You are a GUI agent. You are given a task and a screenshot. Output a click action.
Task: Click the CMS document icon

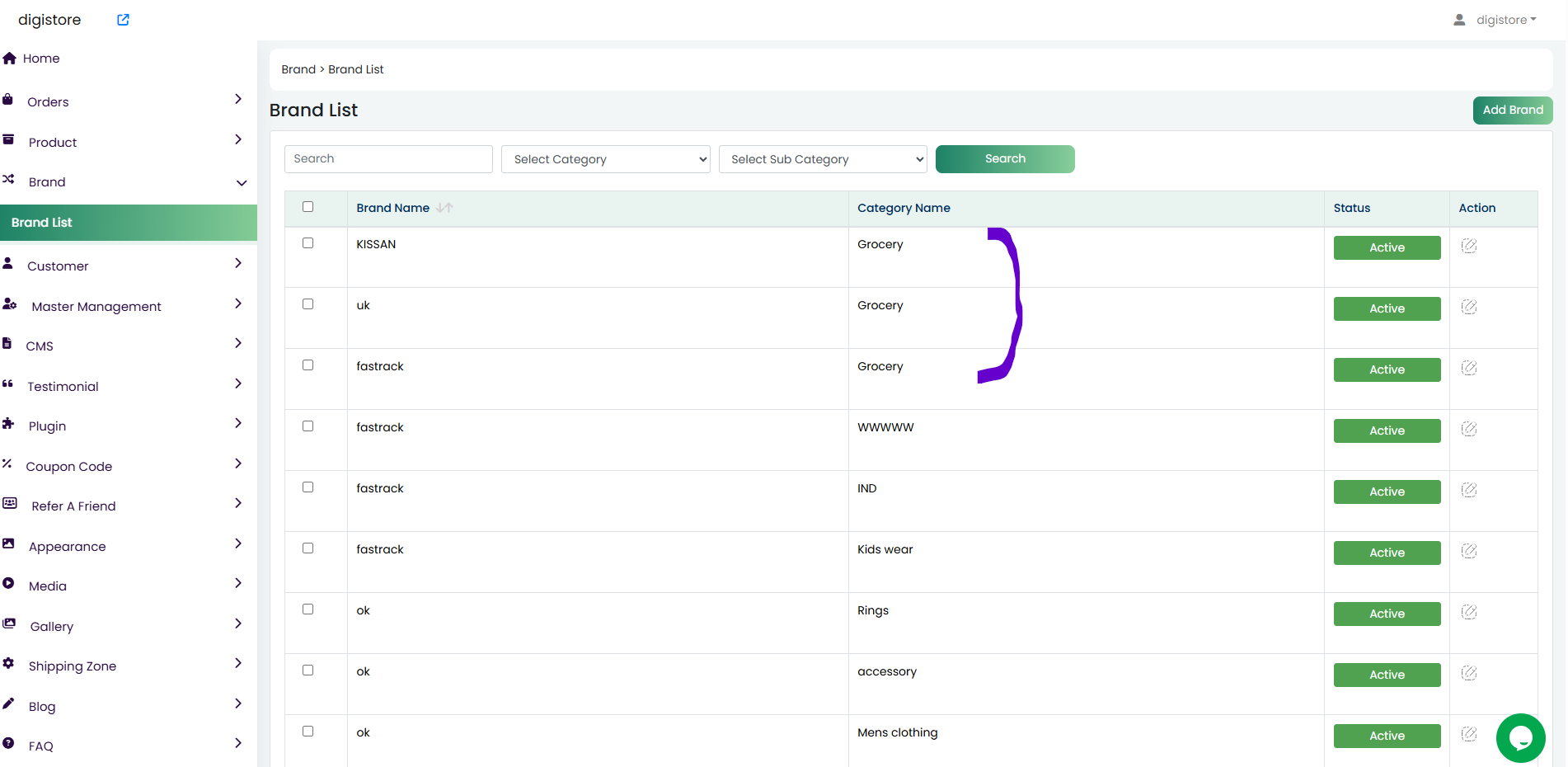coord(7,344)
